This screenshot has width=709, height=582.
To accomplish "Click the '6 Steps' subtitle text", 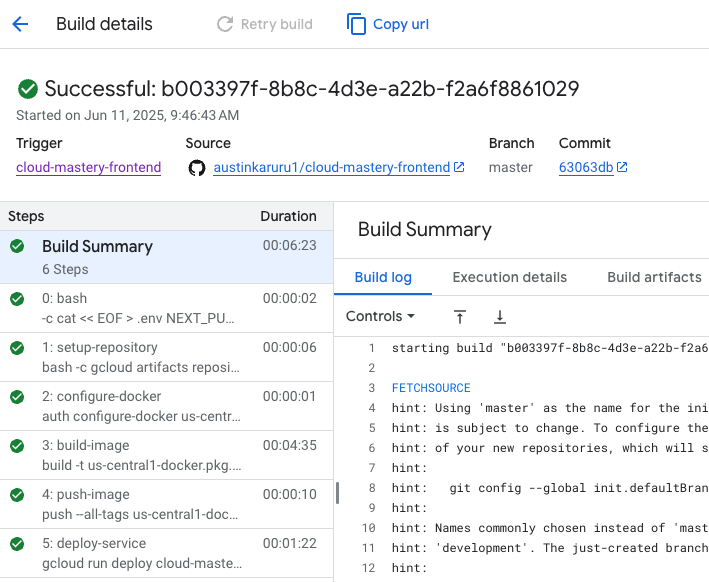I will [65, 270].
